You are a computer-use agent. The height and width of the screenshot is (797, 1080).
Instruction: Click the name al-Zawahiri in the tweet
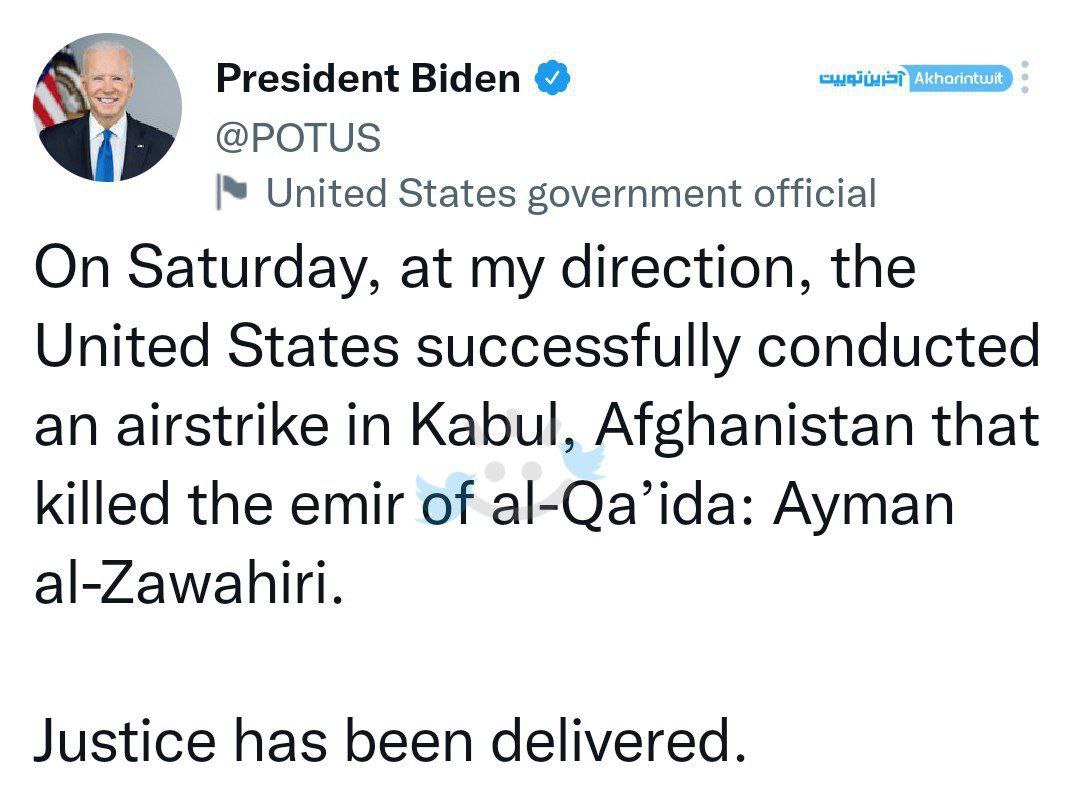click(188, 583)
